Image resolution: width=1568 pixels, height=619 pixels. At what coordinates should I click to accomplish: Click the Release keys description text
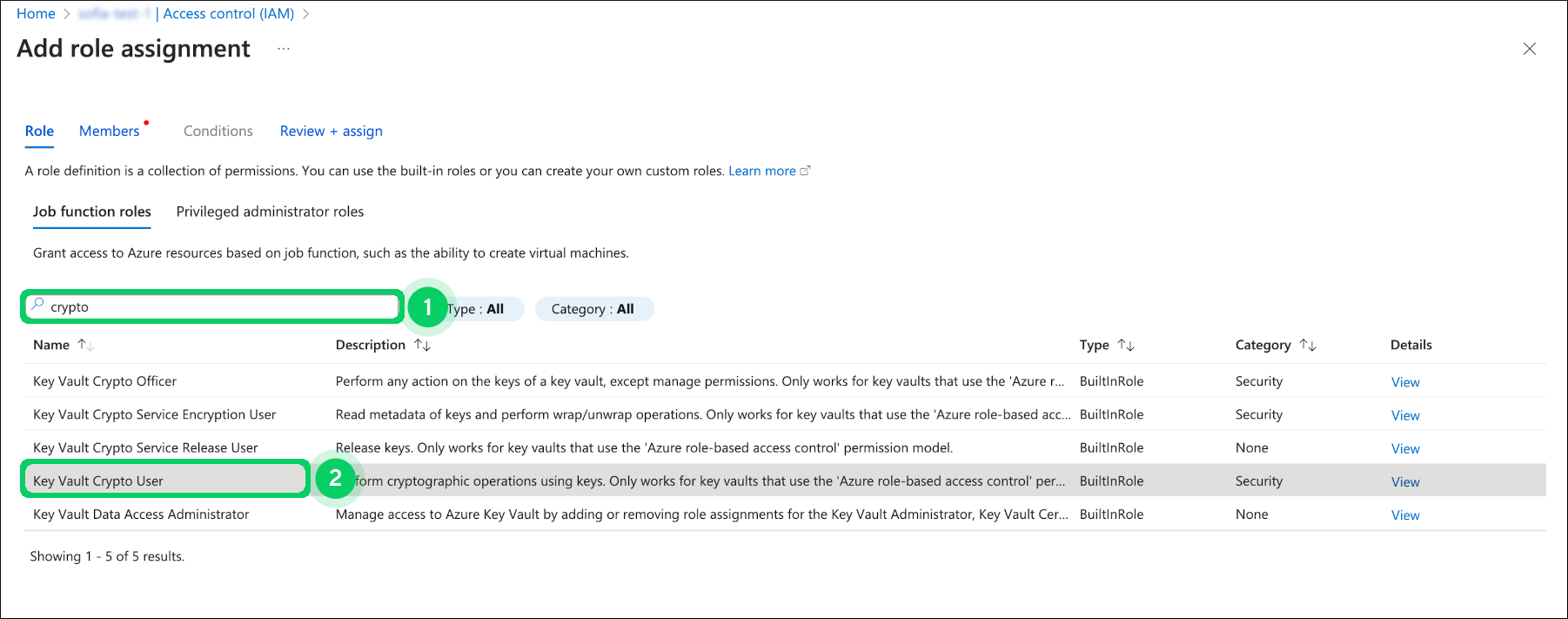tap(644, 447)
